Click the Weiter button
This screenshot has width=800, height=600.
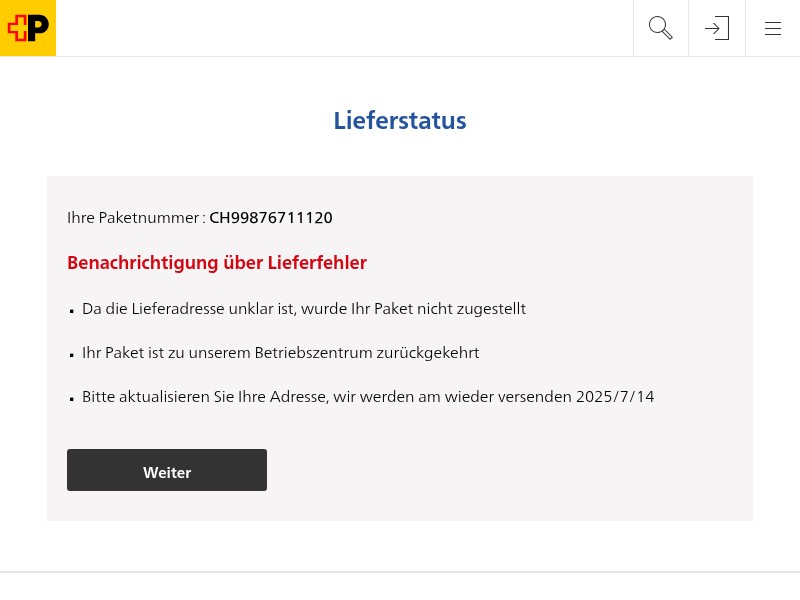[167, 470]
